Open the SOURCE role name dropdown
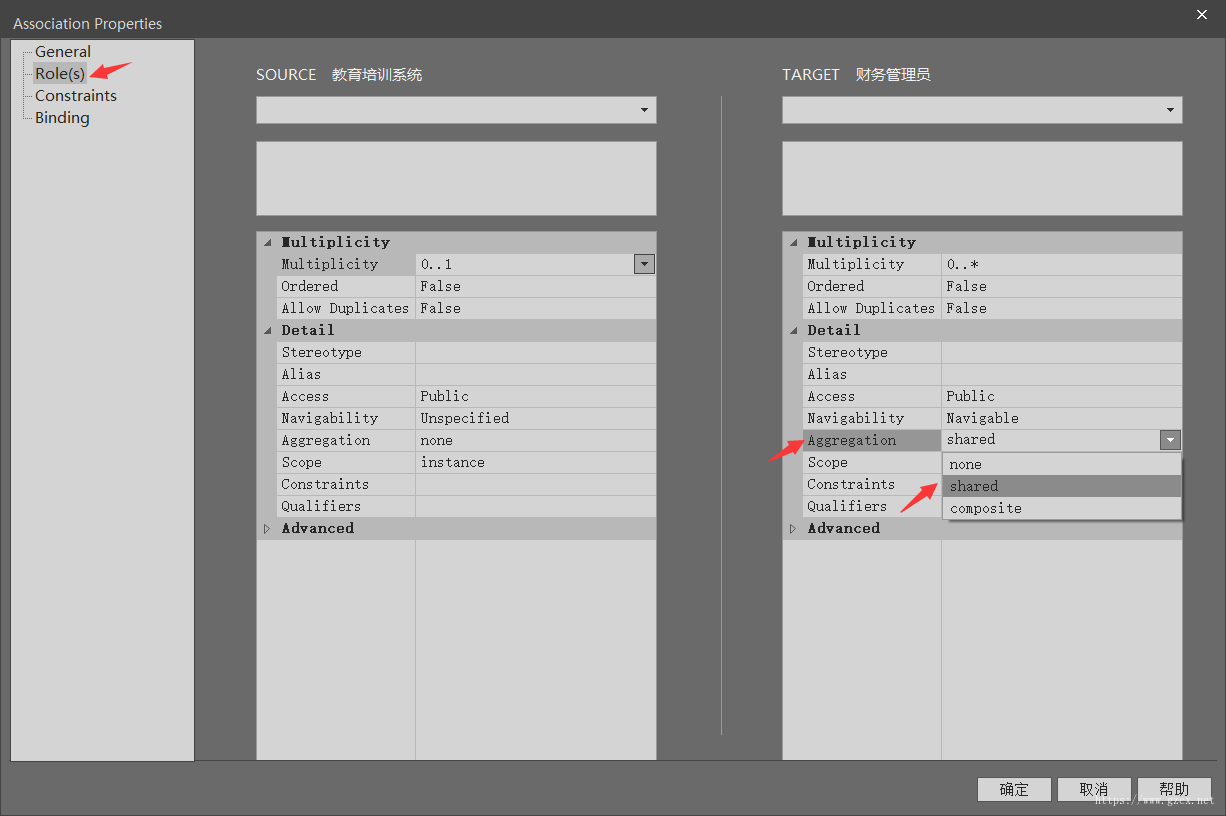The width and height of the screenshot is (1226, 816). (x=645, y=110)
